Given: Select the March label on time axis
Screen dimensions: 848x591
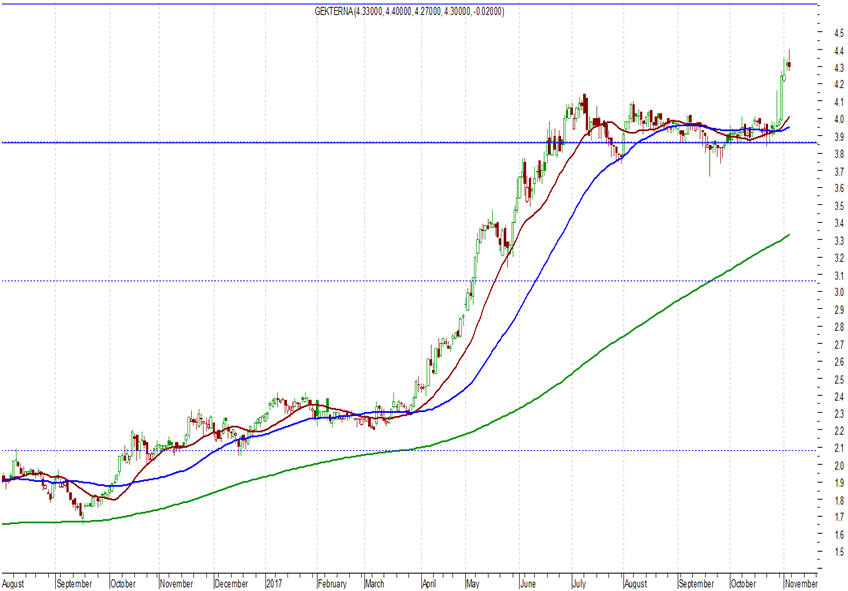Looking at the screenshot, I should (x=375, y=584).
